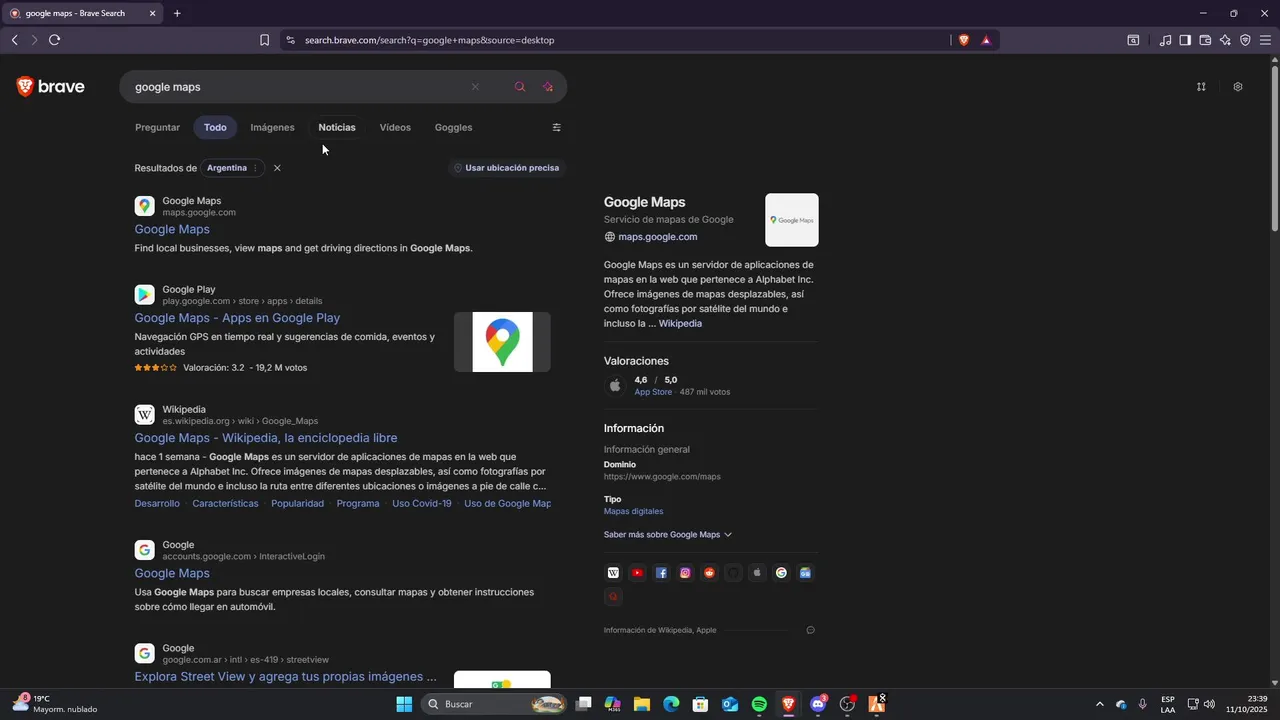The height and width of the screenshot is (720, 1280).
Task: Open the browser hamburger menu
Action: 1265,40
